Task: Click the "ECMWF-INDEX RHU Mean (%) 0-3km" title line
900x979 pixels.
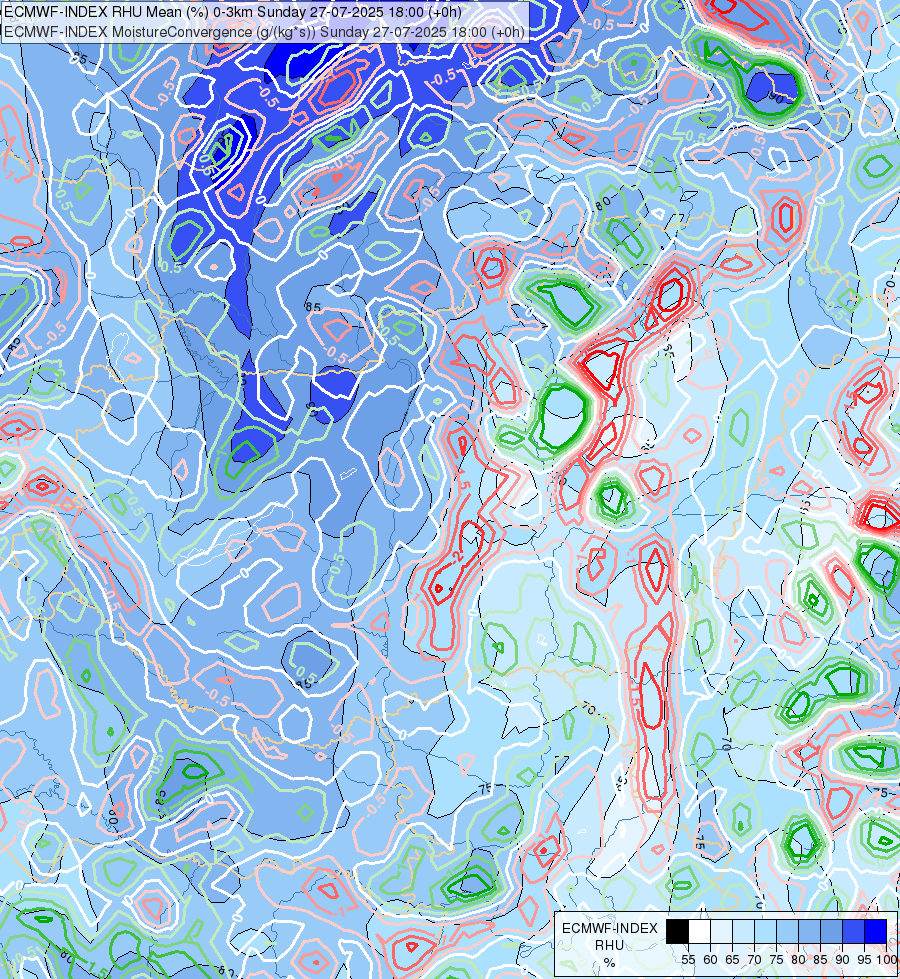Action: [232, 12]
